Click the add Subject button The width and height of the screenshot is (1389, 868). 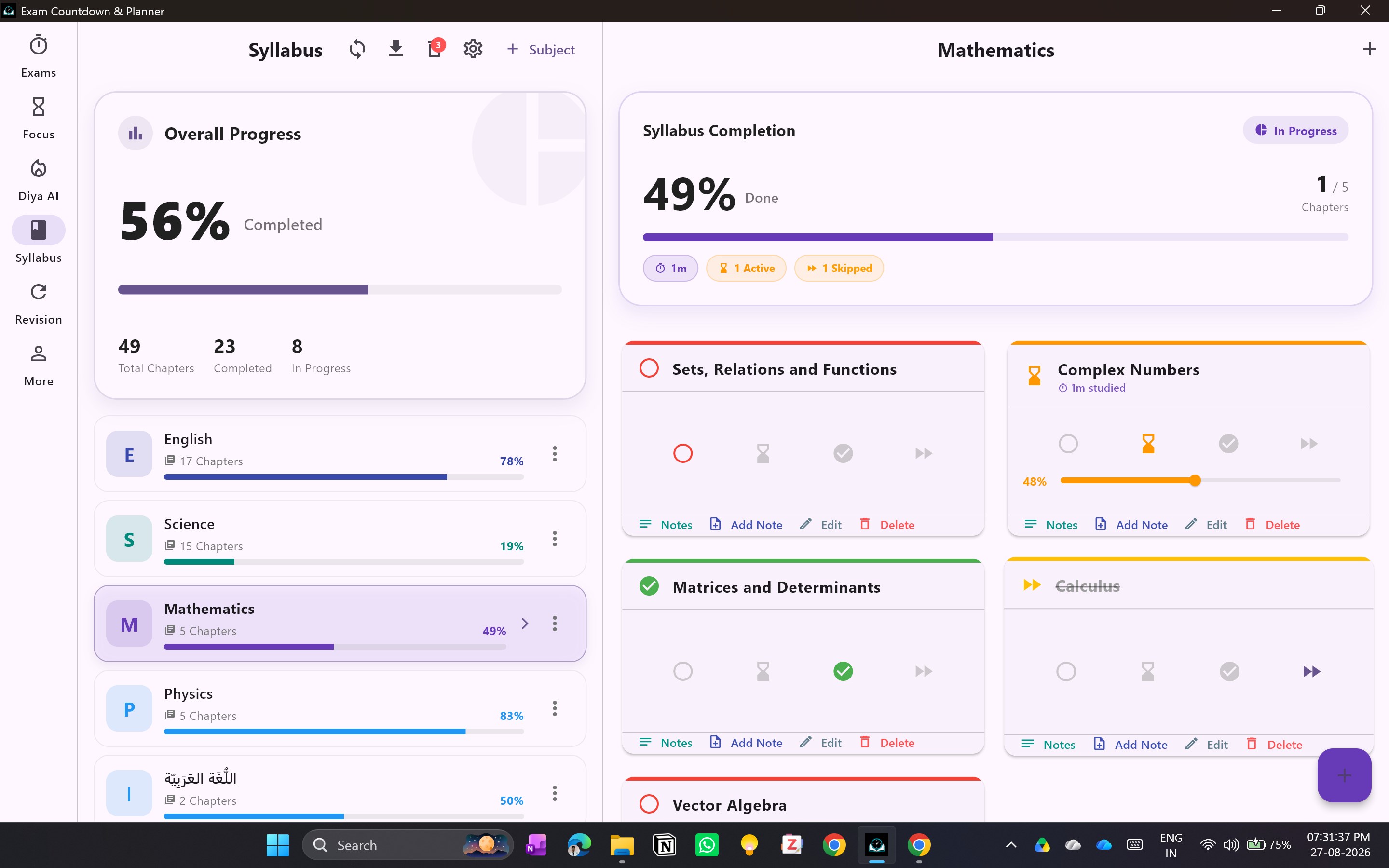coord(540,49)
